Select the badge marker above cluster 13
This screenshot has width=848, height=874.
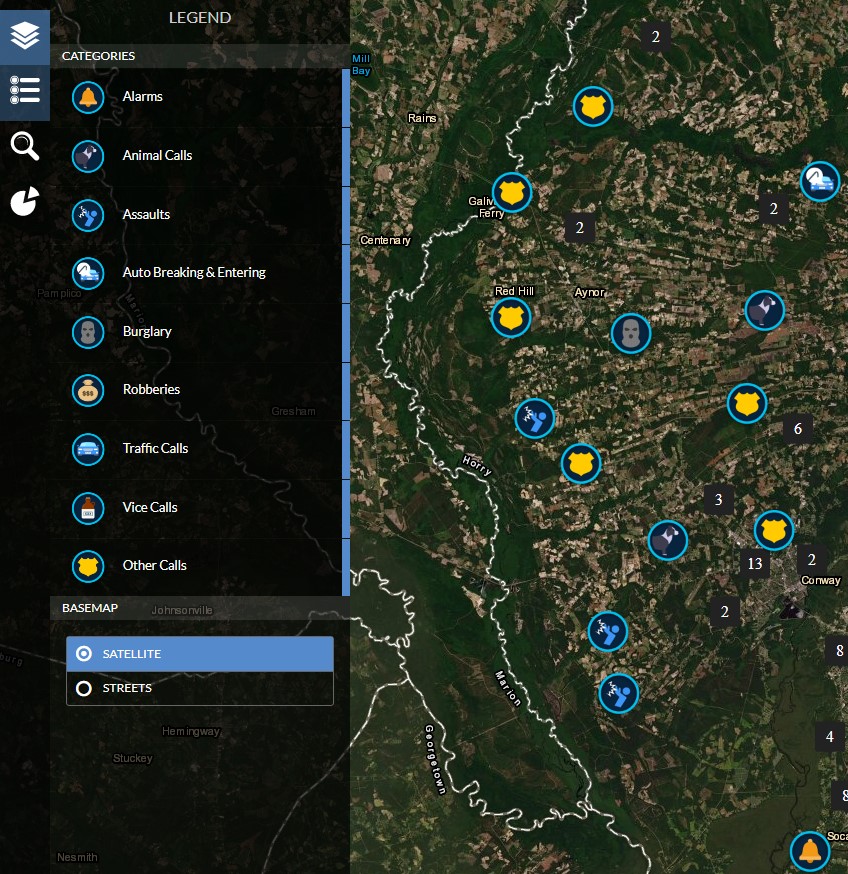(774, 530)
